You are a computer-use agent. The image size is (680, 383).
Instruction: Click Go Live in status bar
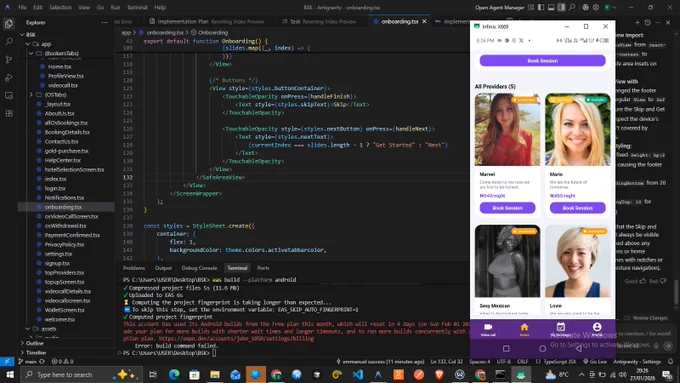click(x=595, y=361)
